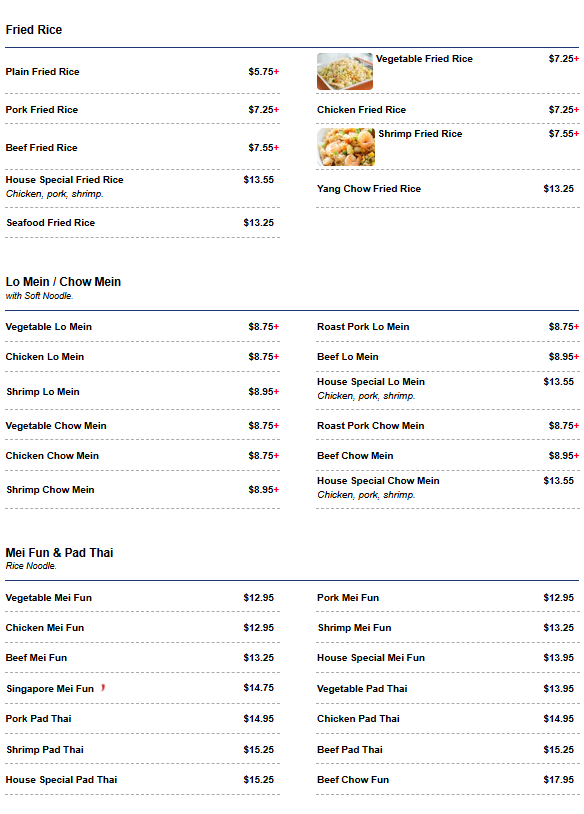584x814 pixels.
Task: Click the Chicken Fried Rice price $7.25+
Action: pyautogui.click(x=564, y=110)
